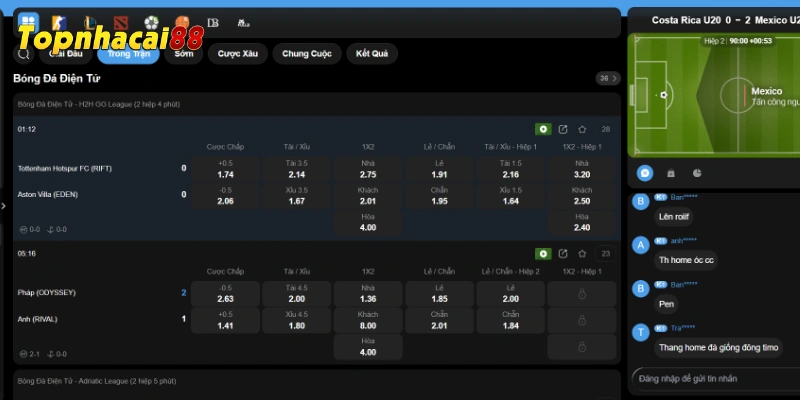Select Xỉu 3.5 odds 1.67
The width and height of the screenshot is (800, 400).
click(296, 196)
